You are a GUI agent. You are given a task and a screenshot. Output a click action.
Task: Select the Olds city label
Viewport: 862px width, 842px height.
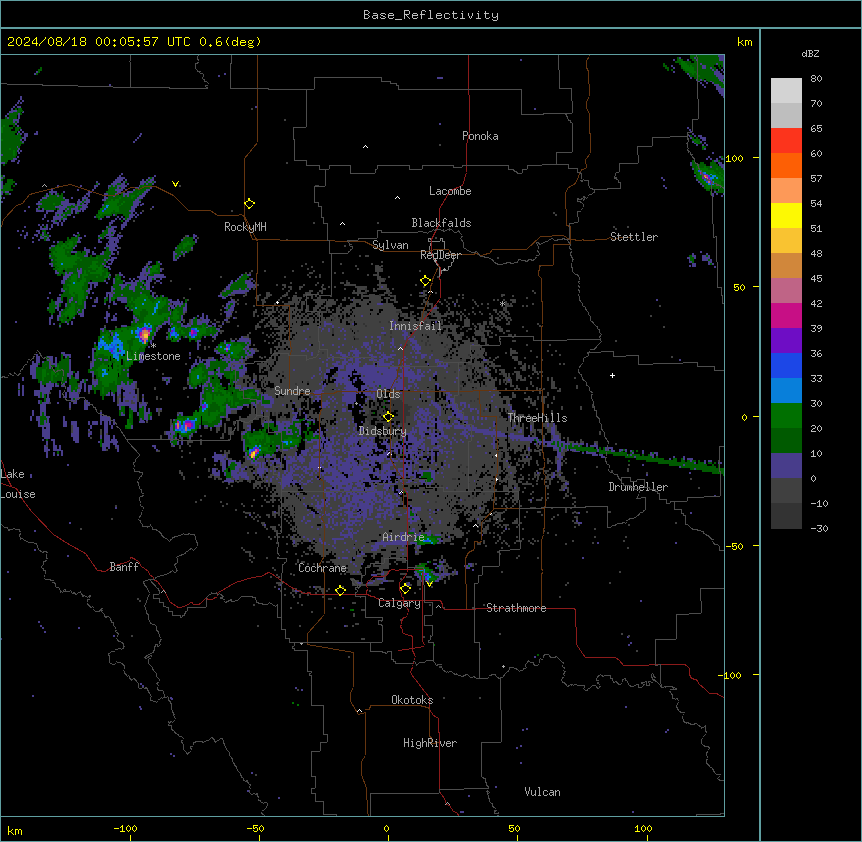click(388, 394)
